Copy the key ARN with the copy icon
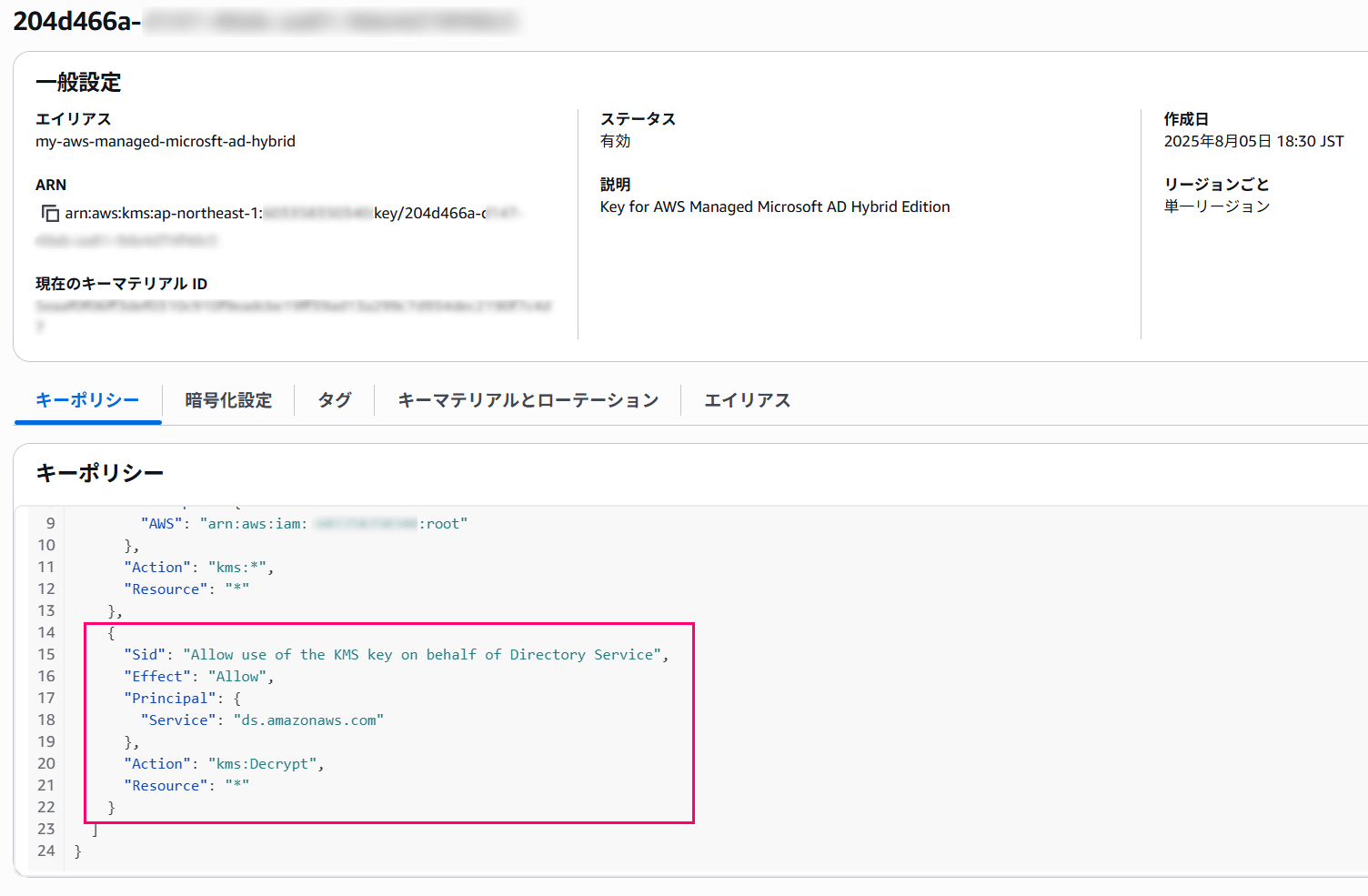The height and width of the screenshot is (896, 1368). coord(50,214)
